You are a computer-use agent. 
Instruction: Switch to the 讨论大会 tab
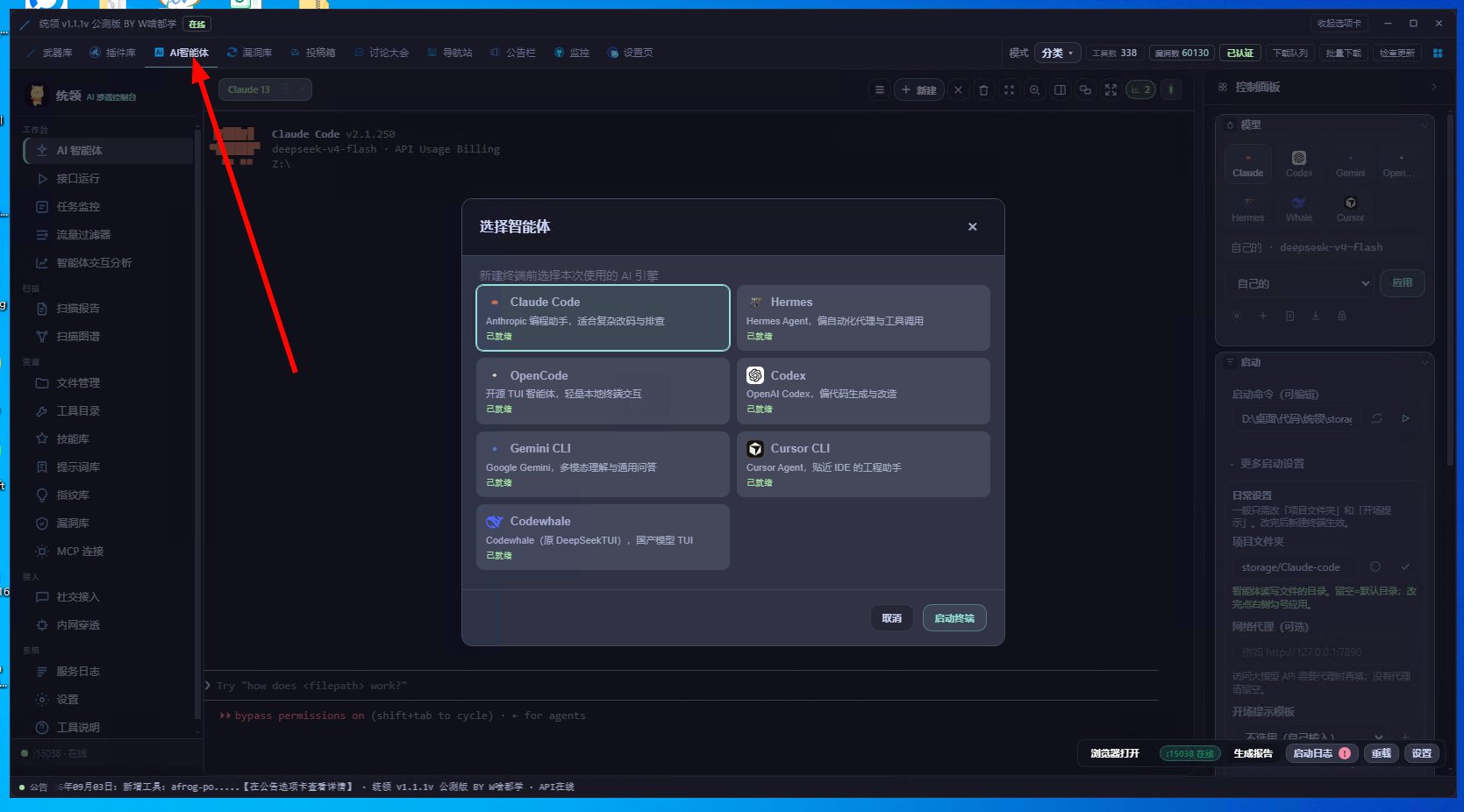382,53
